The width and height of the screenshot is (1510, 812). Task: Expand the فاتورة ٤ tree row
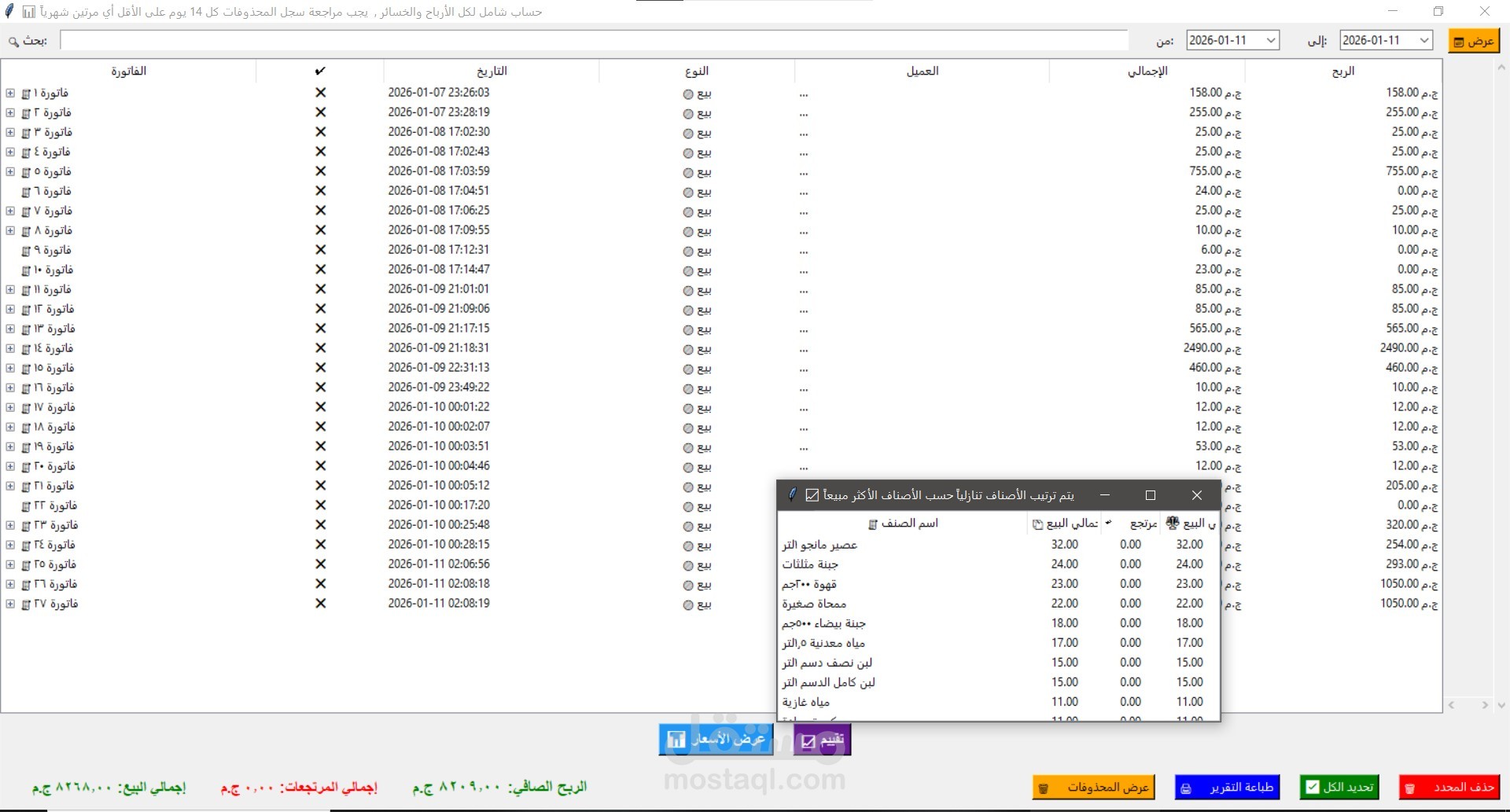pyautogui.click(x=10, y=152)
